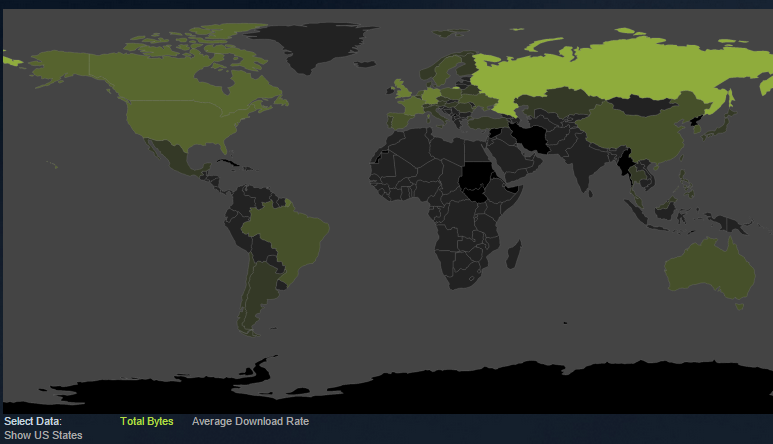This screenshot has height=444, width=773.
Task: Select Russia on the world map
Action: pyautogui.click(x=616, y=71)
